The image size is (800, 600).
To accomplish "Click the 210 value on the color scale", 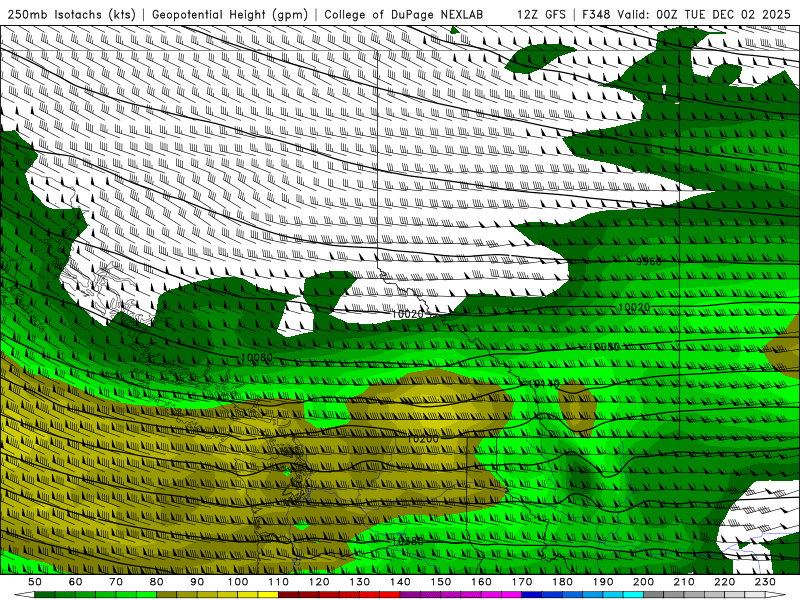I will (x=685, y=582).
